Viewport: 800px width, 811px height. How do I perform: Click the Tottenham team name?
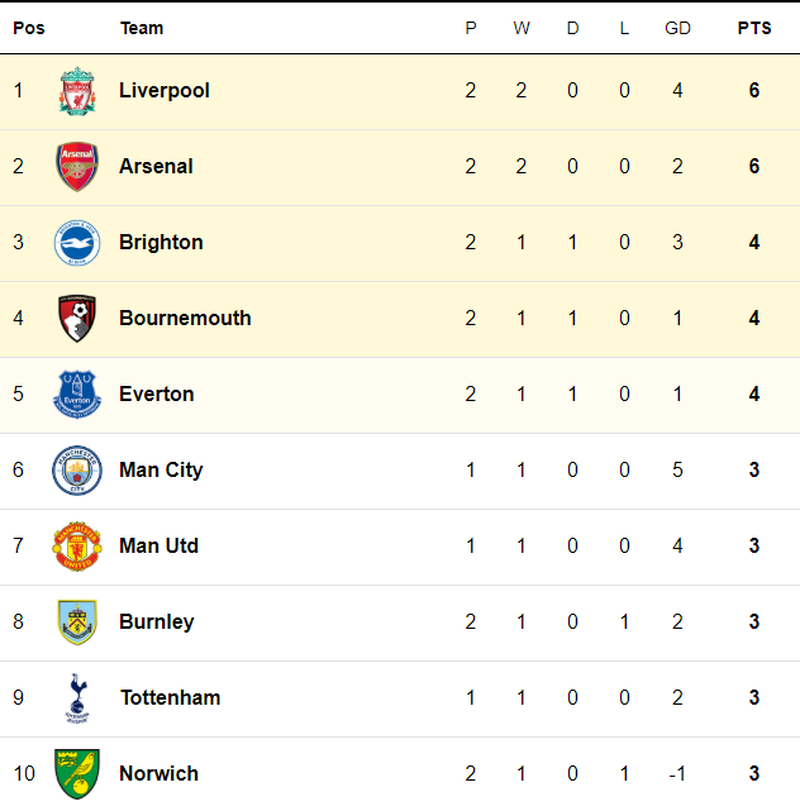pos(170,698)
